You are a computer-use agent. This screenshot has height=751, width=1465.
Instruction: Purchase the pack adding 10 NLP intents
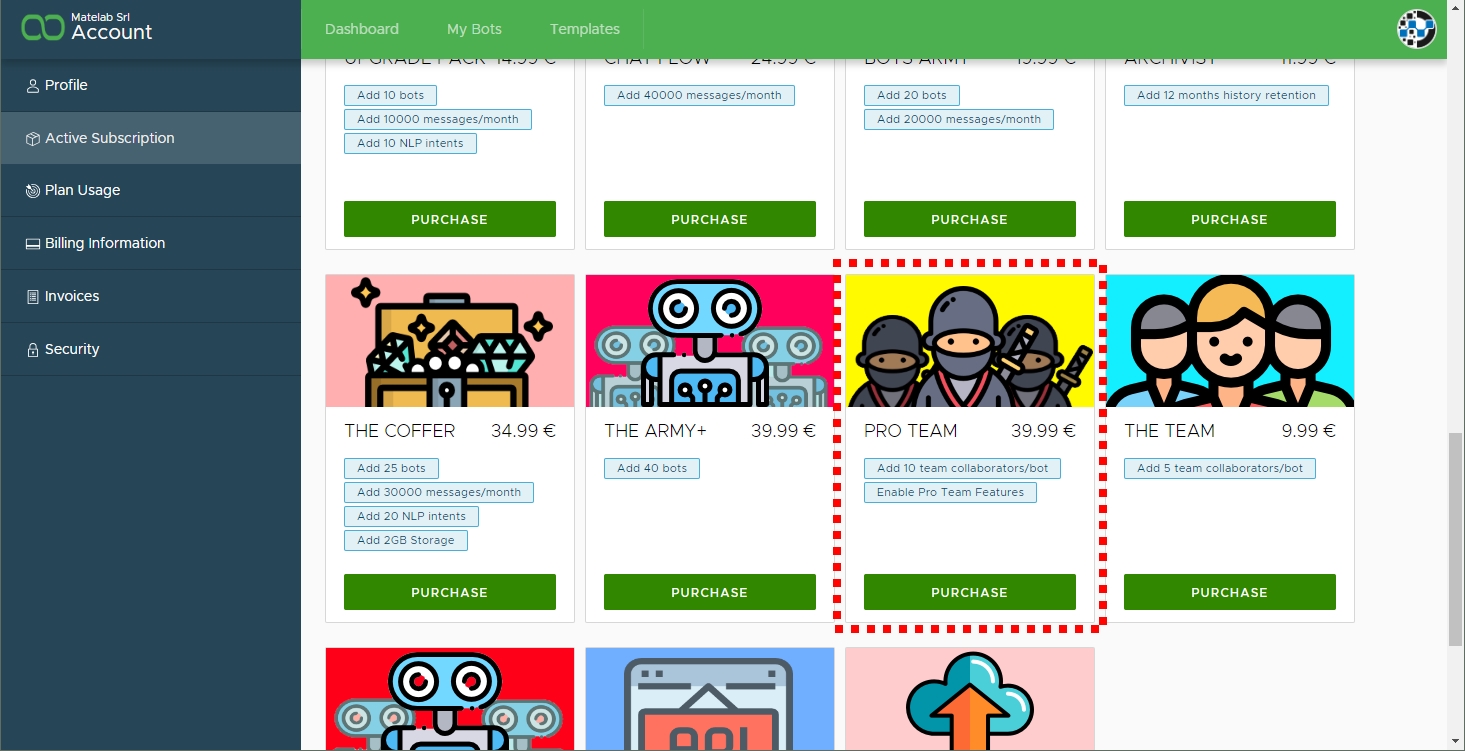point(450,219)
